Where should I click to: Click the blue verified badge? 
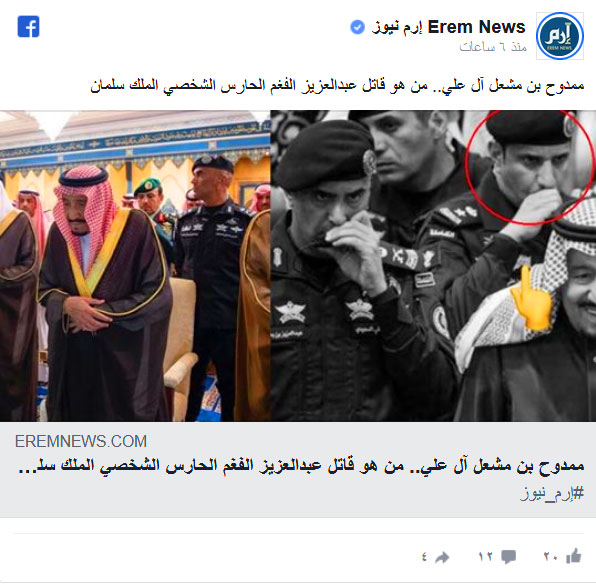click(357, 27)
